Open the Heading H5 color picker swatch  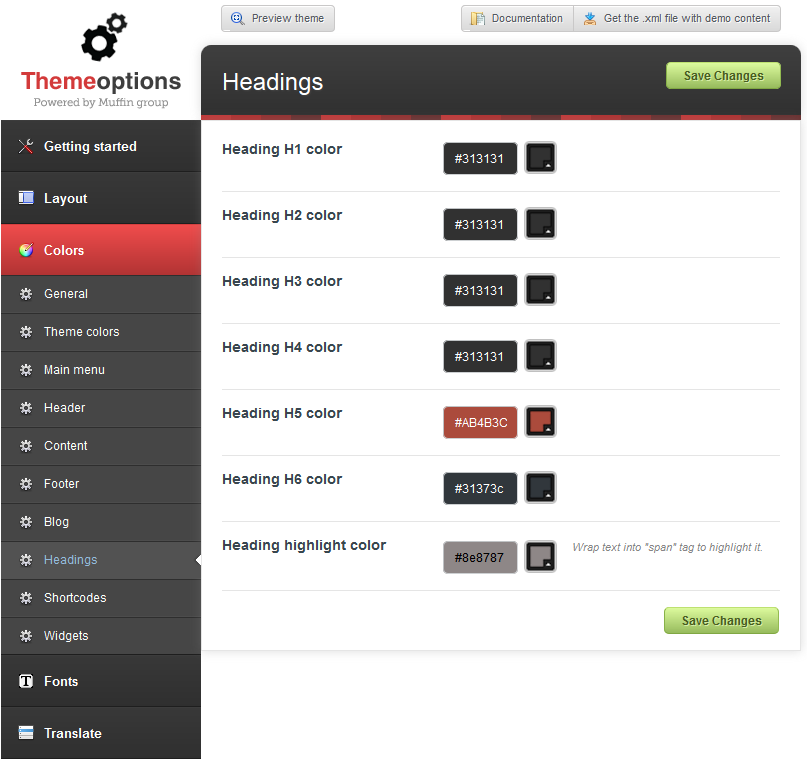tap(540, 422)
